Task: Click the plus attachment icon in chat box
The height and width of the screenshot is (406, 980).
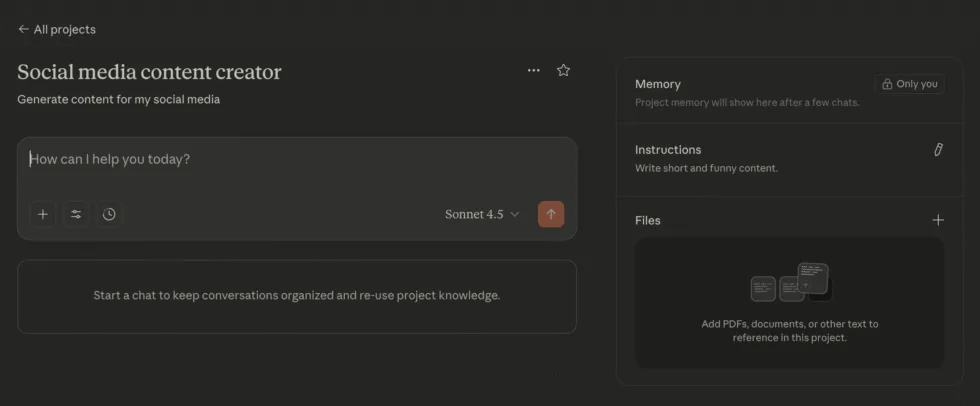Action: coord(42,214)
